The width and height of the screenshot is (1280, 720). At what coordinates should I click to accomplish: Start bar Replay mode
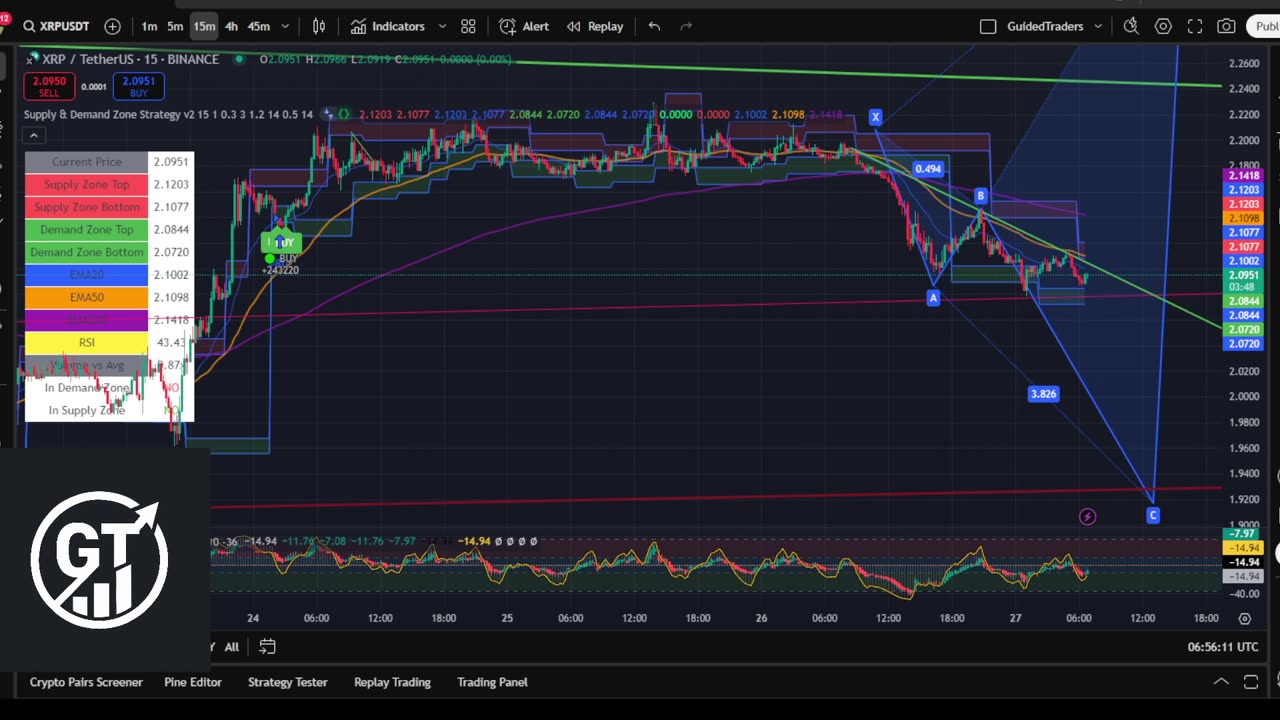click(595, 26)
